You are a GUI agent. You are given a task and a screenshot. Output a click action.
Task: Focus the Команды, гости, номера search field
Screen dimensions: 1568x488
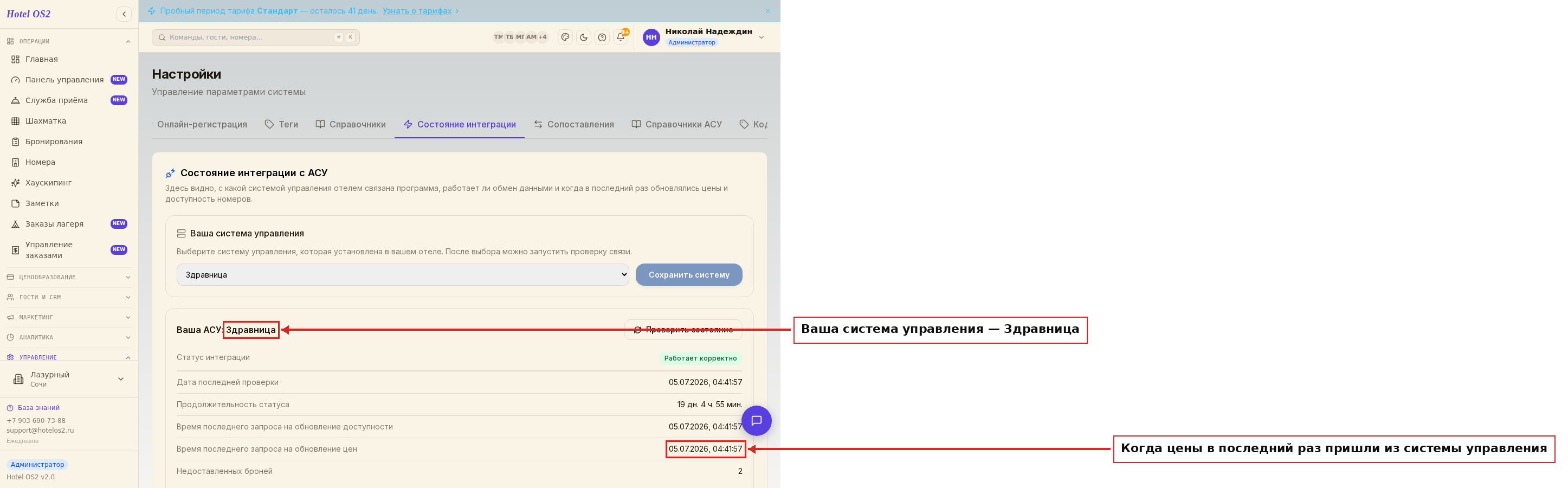[256, 37]
